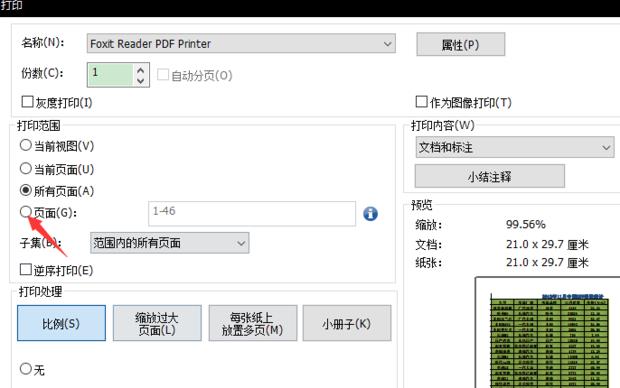Click the document size 21.0 x 29.7 value

(x=547, y=244)
